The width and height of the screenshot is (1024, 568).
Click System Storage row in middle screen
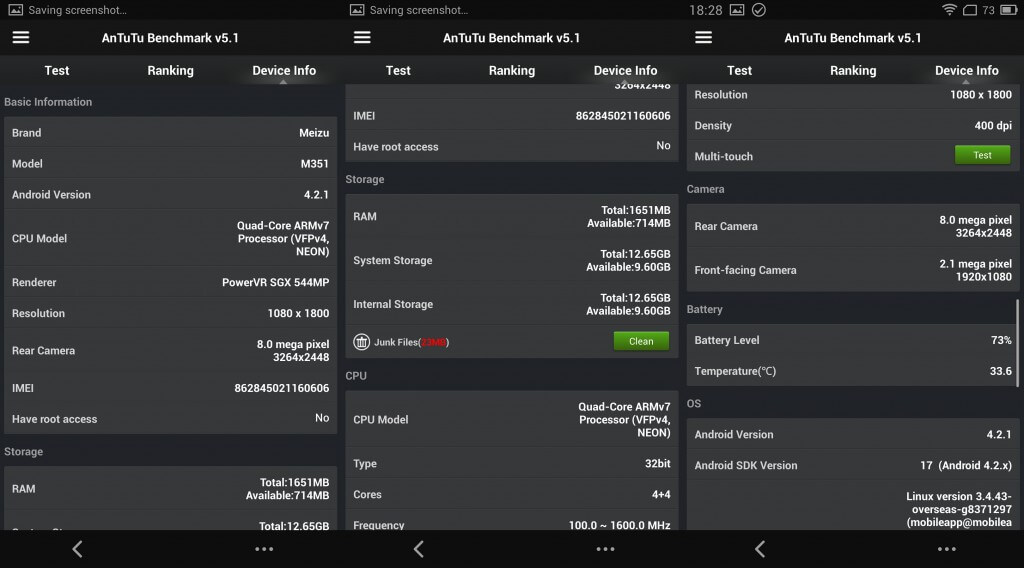(512, 260)
